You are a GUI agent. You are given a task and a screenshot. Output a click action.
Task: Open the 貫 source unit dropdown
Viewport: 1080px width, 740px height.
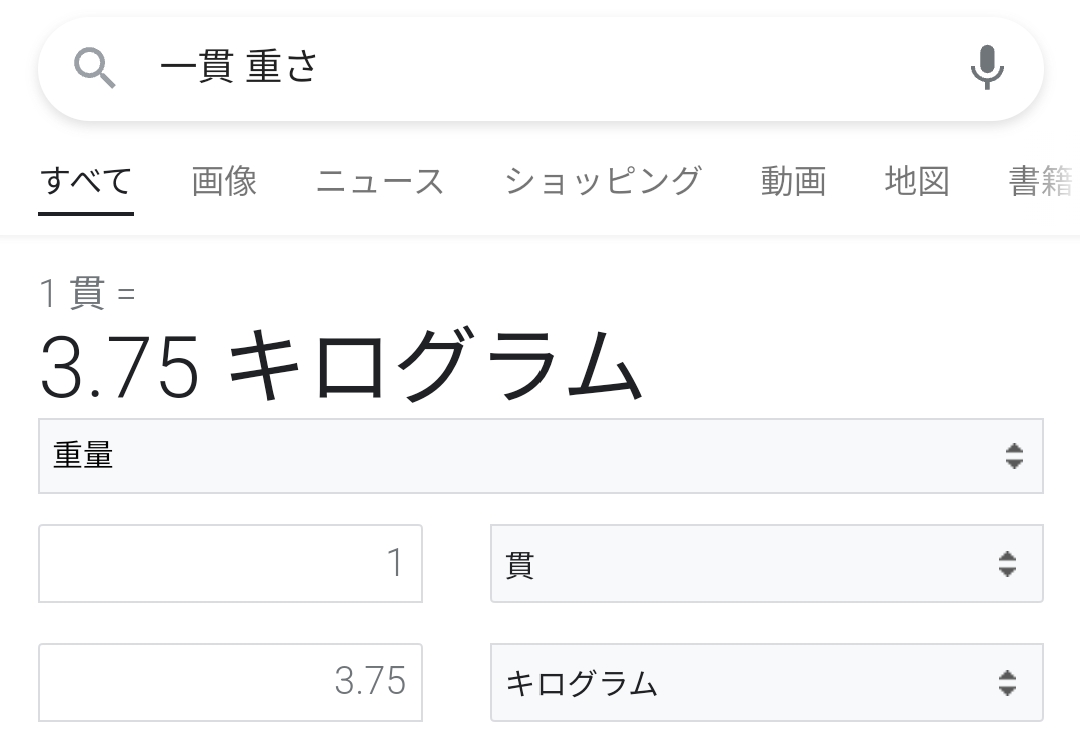pyautogui.click(x=765, y=564)
